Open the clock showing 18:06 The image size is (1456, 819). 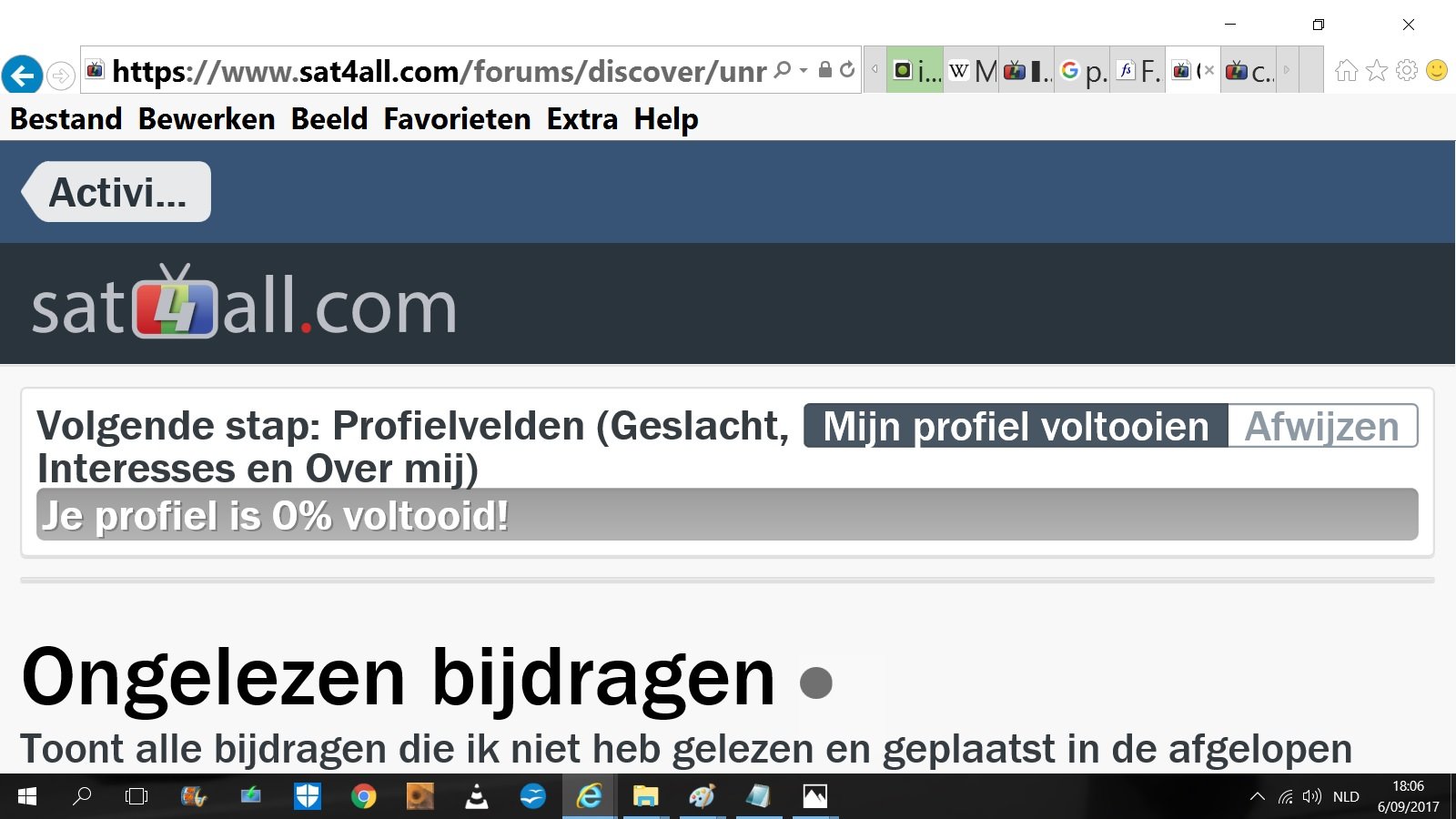[1408, 796]
